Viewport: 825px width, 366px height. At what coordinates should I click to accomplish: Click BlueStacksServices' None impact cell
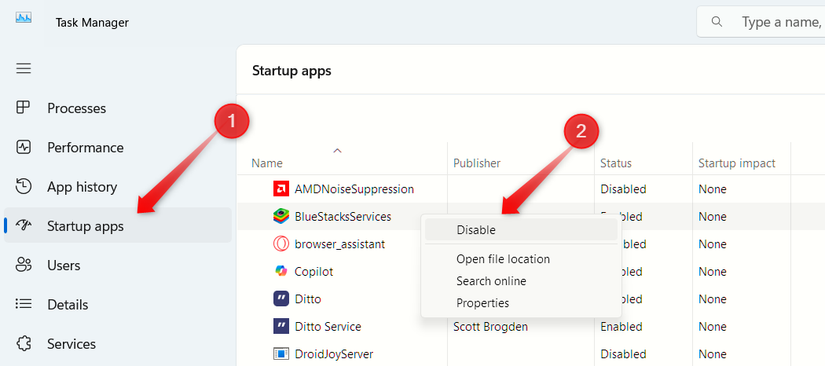712,216
